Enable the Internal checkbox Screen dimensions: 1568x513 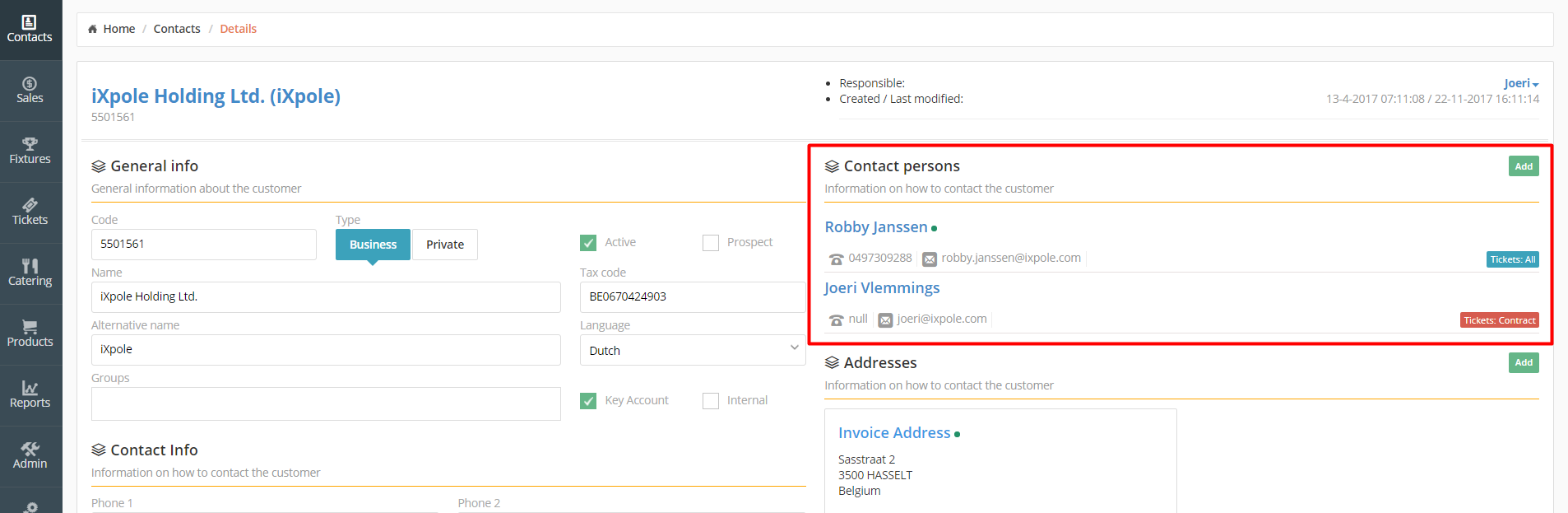[x=711, y=401]
